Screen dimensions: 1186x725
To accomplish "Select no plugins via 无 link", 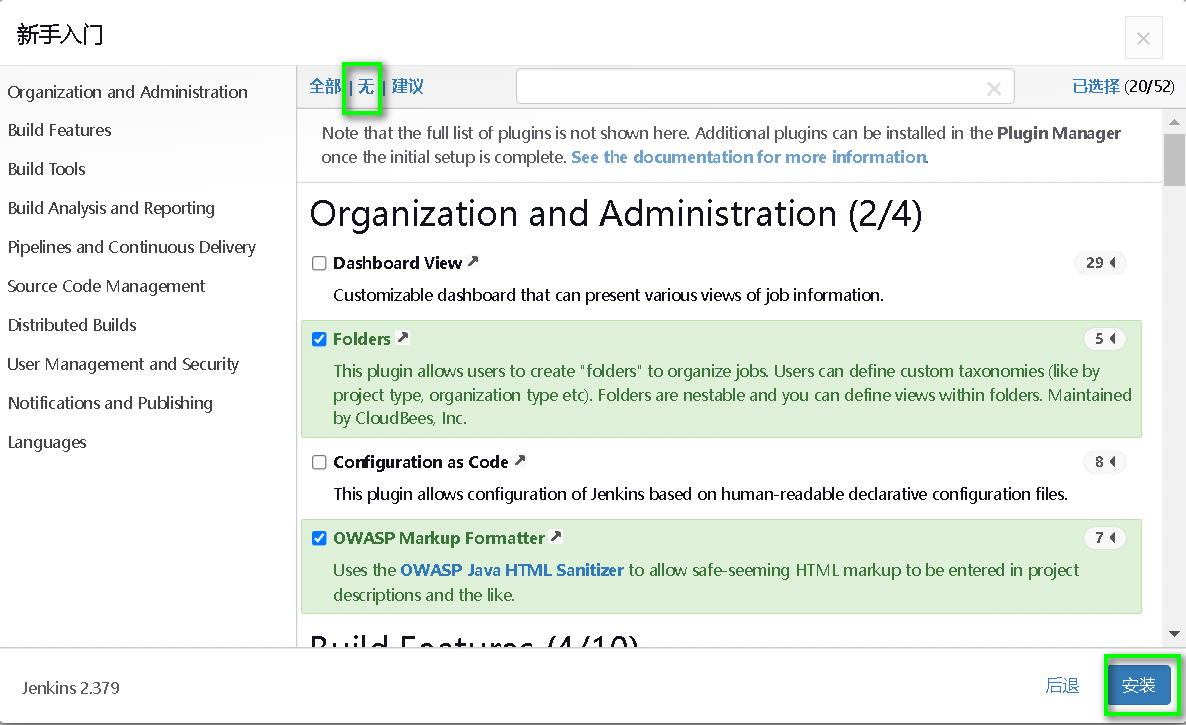I will point(366,86).
